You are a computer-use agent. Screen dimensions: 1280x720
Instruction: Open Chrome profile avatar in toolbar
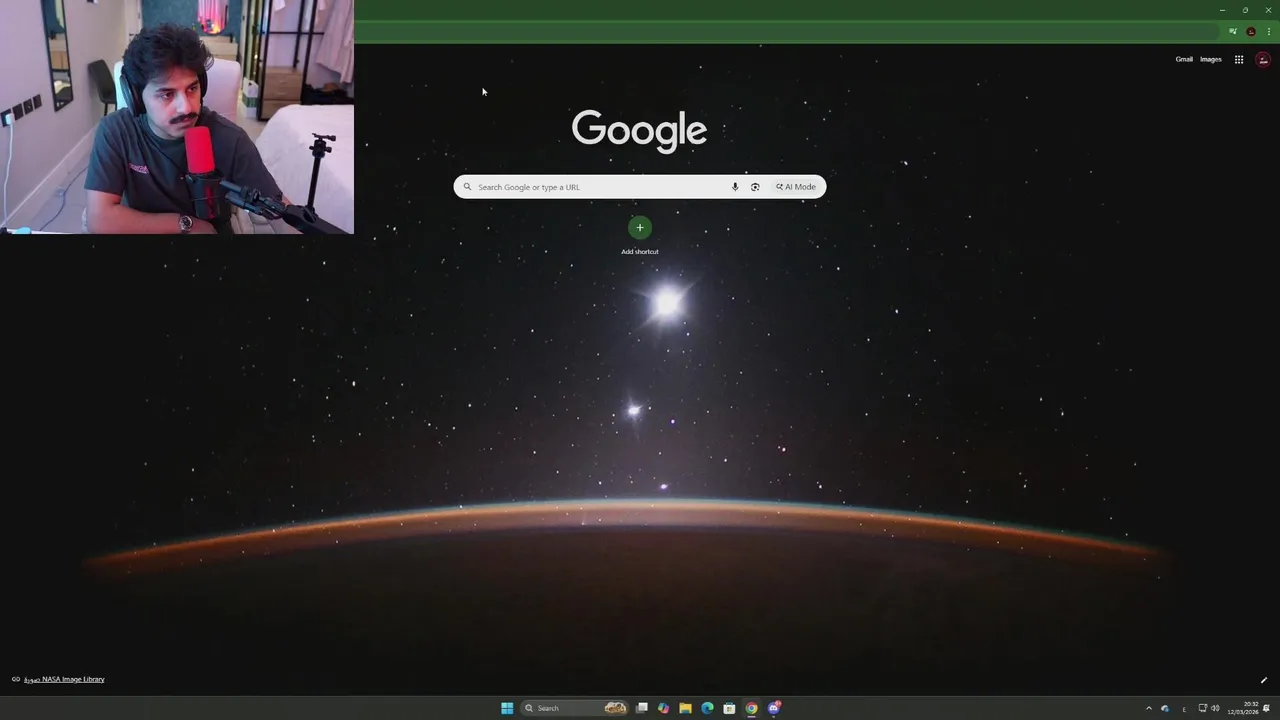pyautogui.click(x=1251, y=31)
